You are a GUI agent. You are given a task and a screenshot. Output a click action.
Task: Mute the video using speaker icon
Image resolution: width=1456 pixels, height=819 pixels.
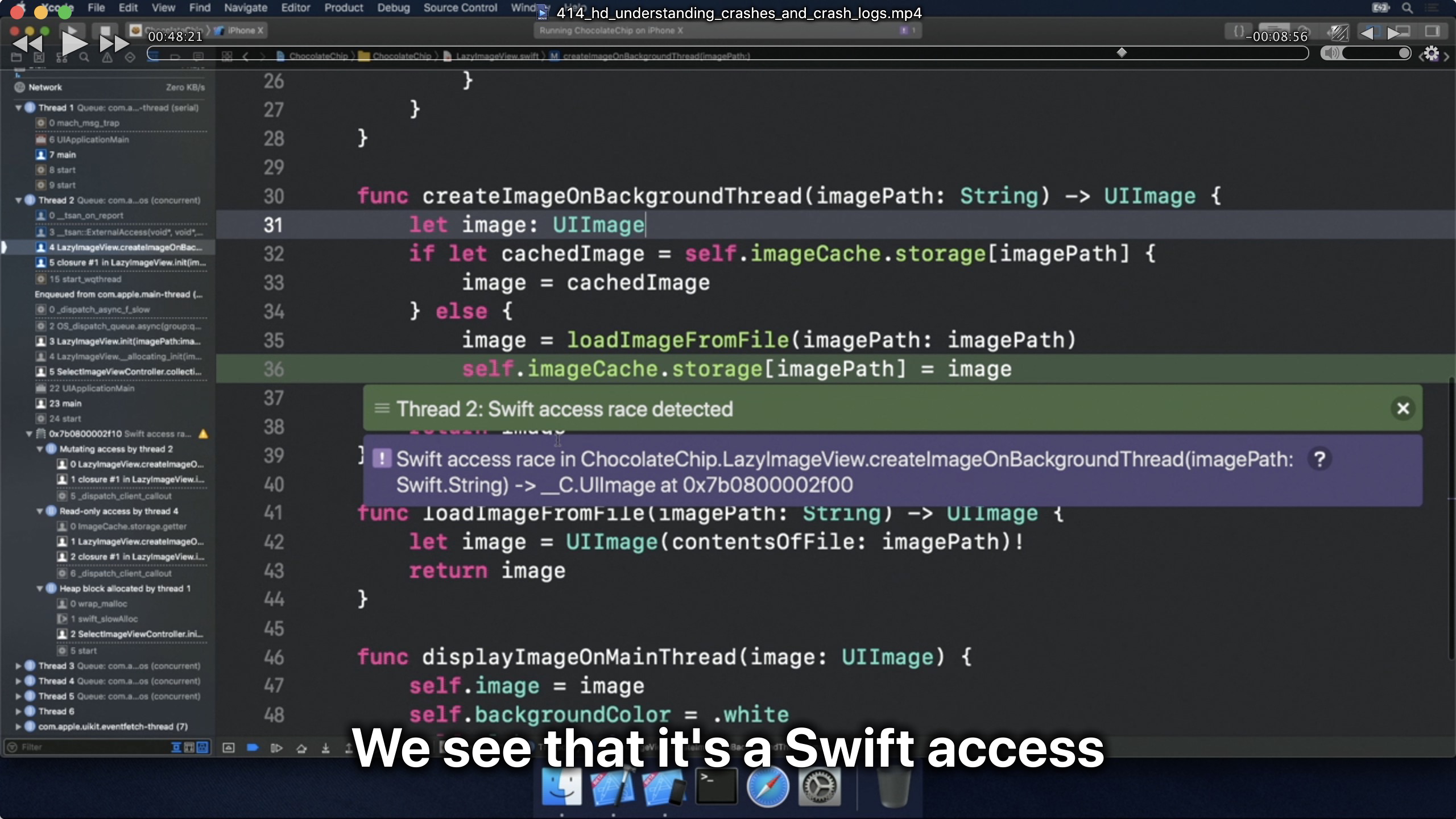(x=1331, y=53)
